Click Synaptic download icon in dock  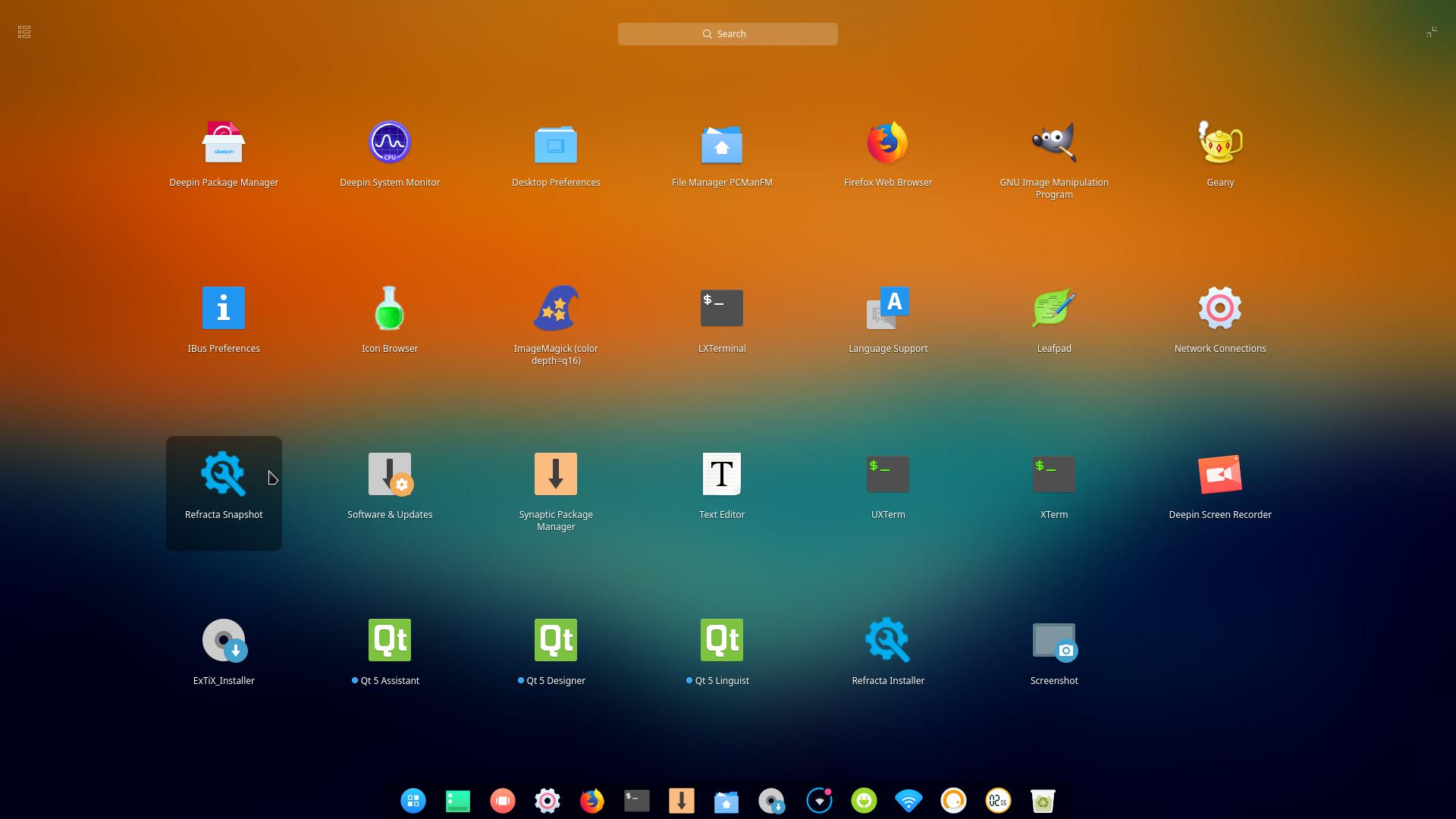682,801
